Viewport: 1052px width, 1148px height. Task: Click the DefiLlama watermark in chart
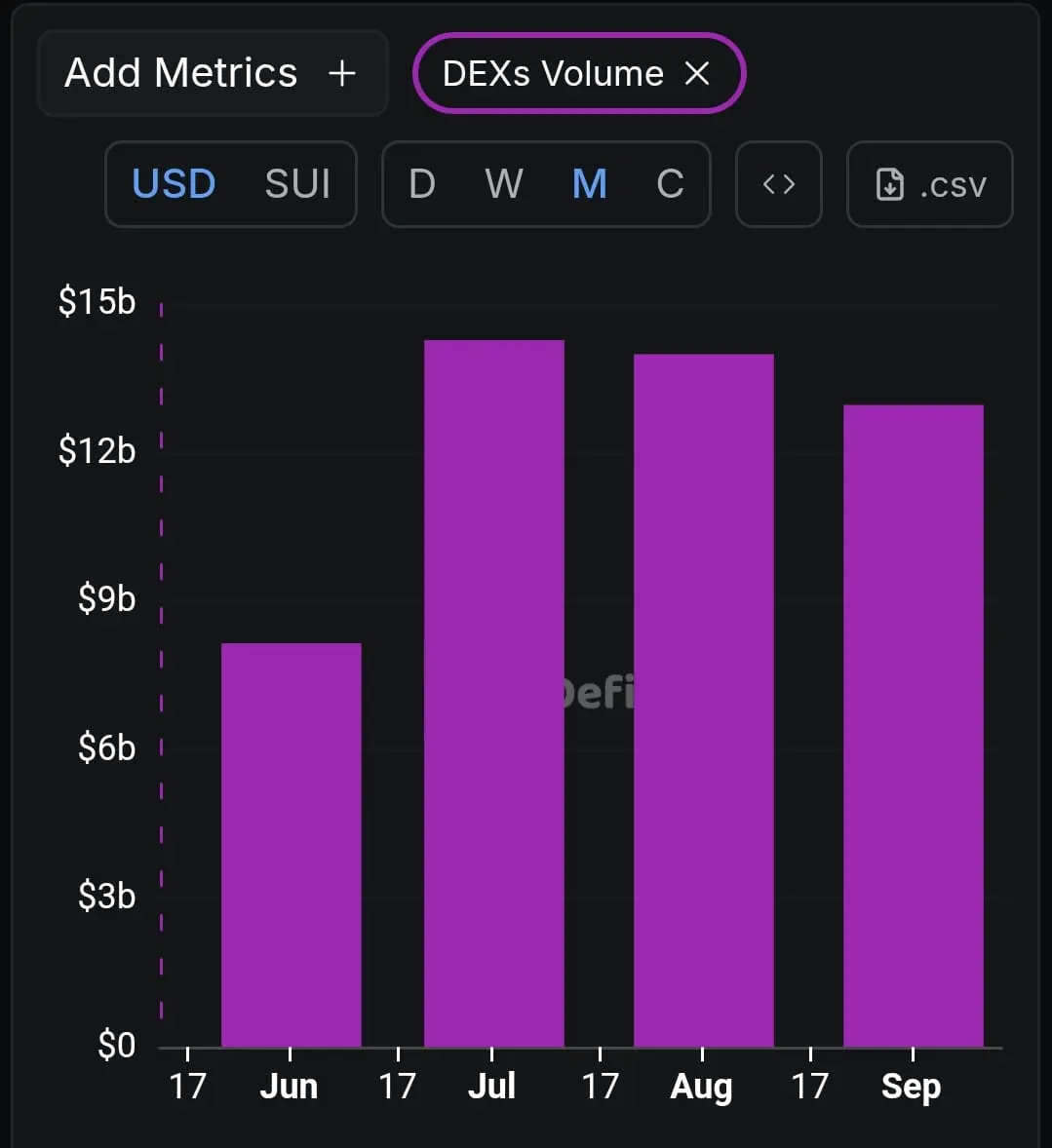point(599,693)
